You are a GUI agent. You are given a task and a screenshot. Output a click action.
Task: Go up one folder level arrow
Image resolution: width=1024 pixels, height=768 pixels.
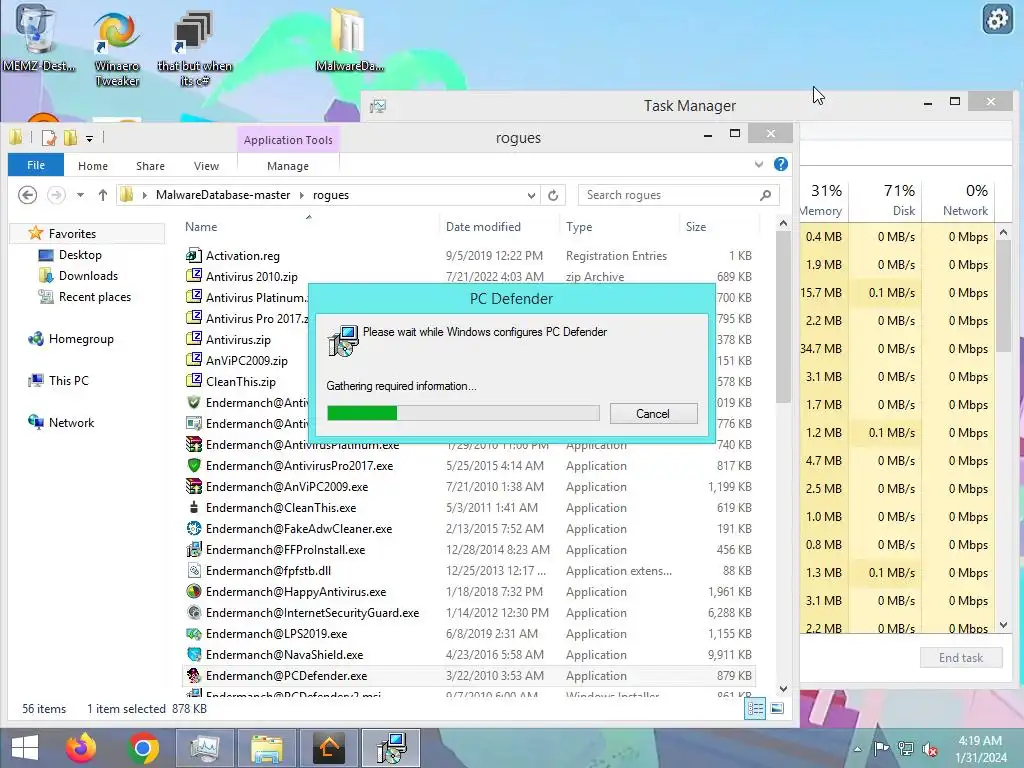pyautogui.click(x=103, y=195)
